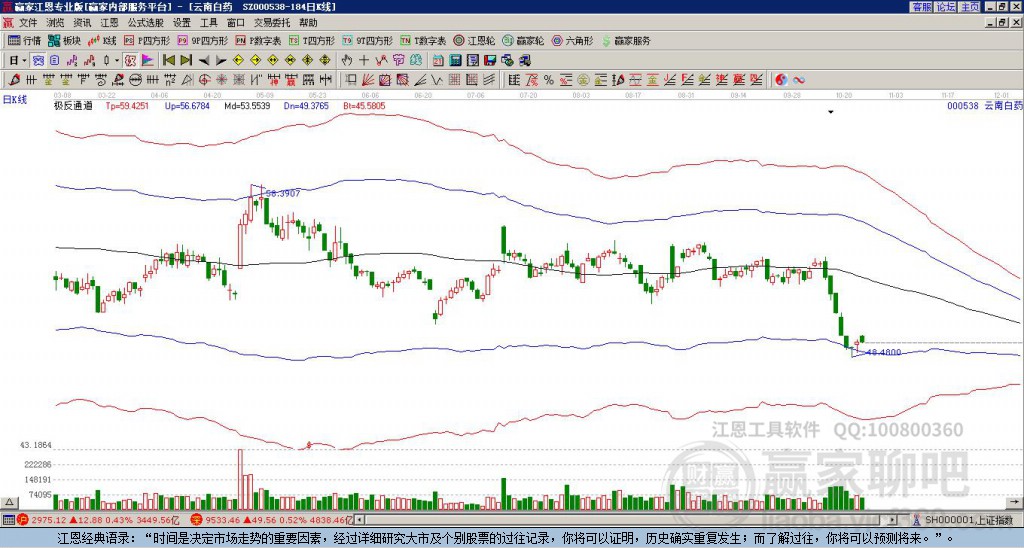
Task: Open T数字表 tool
Action: pyautogui.click(x=423, y=40)
